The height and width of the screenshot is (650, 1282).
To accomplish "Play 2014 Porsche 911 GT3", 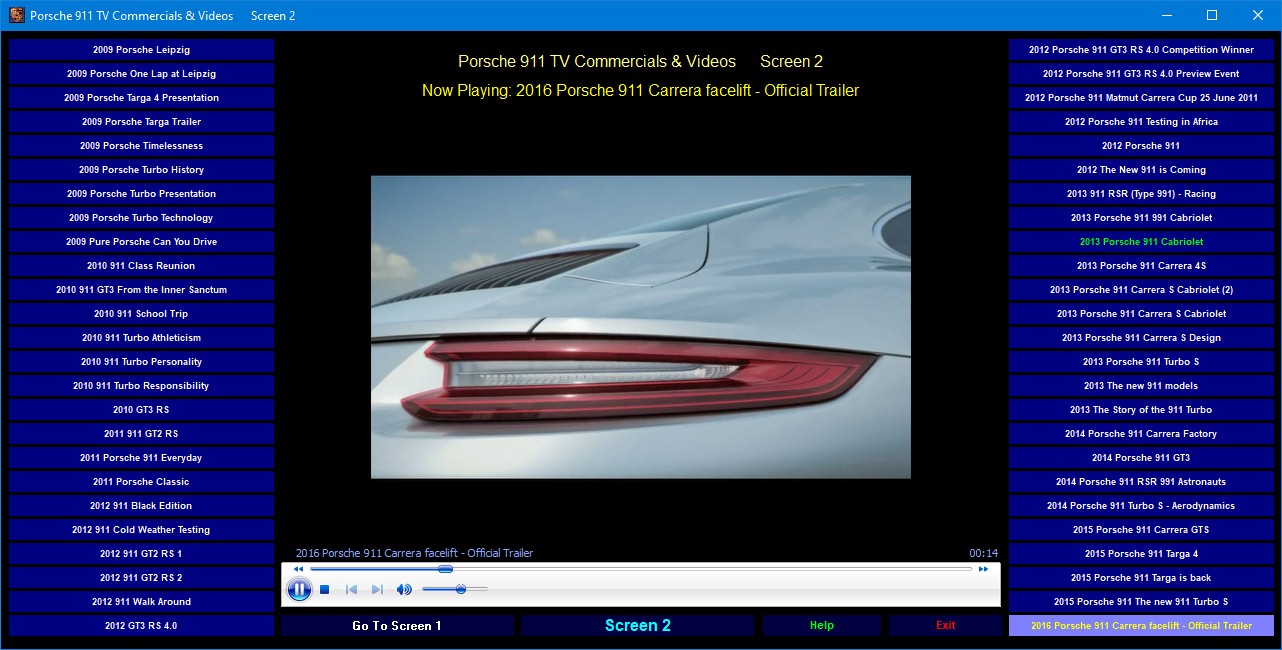I will [1141, 458].
